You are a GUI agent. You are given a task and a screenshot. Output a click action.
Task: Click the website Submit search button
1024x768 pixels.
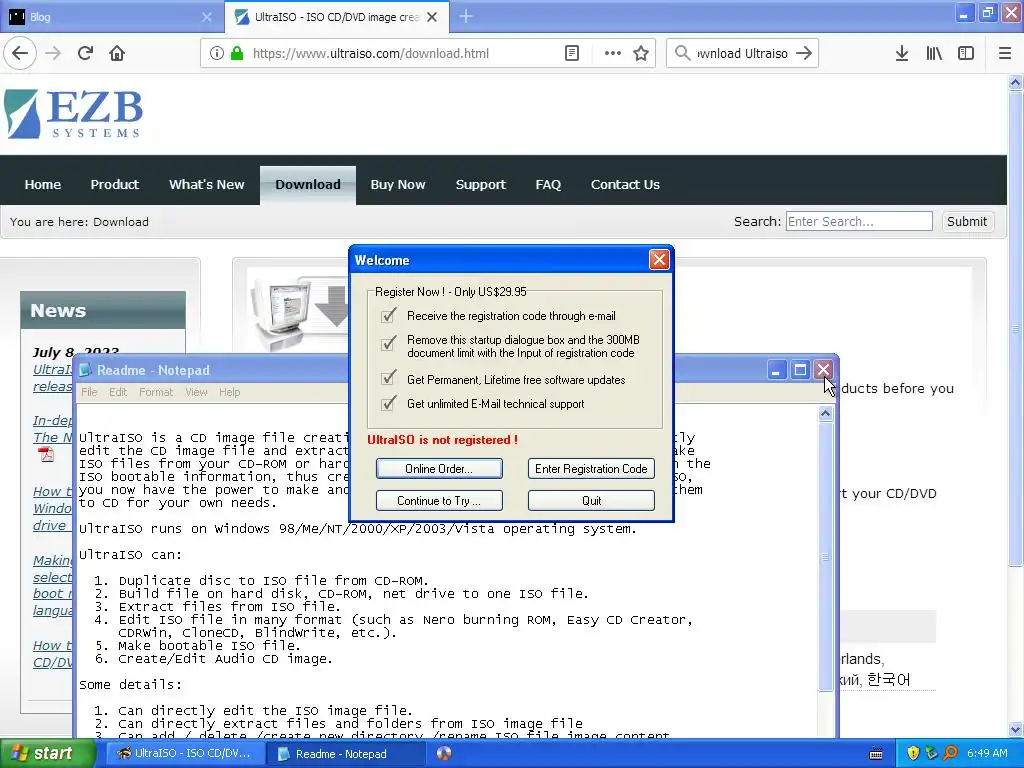click(967, 221)
